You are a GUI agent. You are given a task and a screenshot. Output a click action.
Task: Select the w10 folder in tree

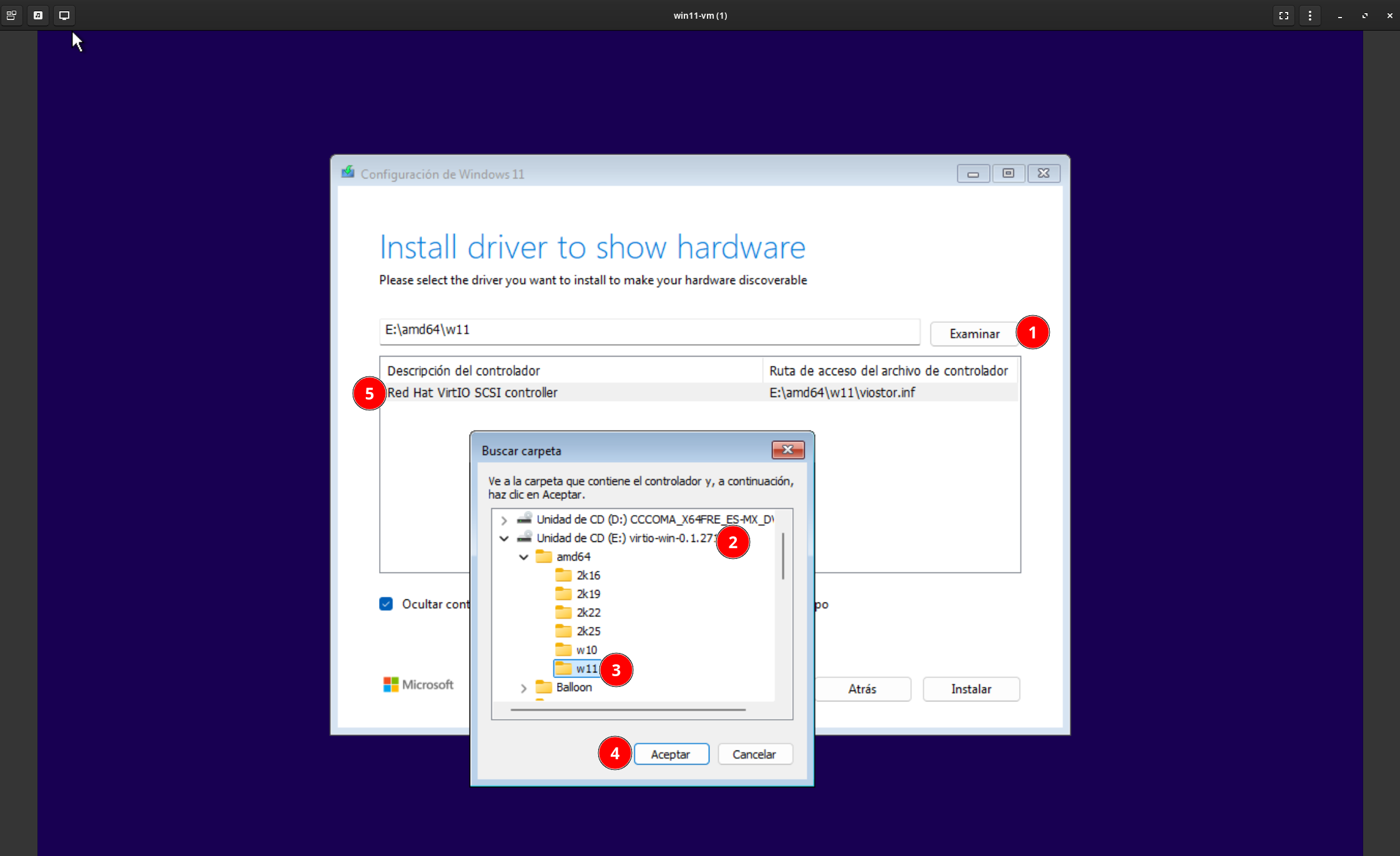click(586, 650)
